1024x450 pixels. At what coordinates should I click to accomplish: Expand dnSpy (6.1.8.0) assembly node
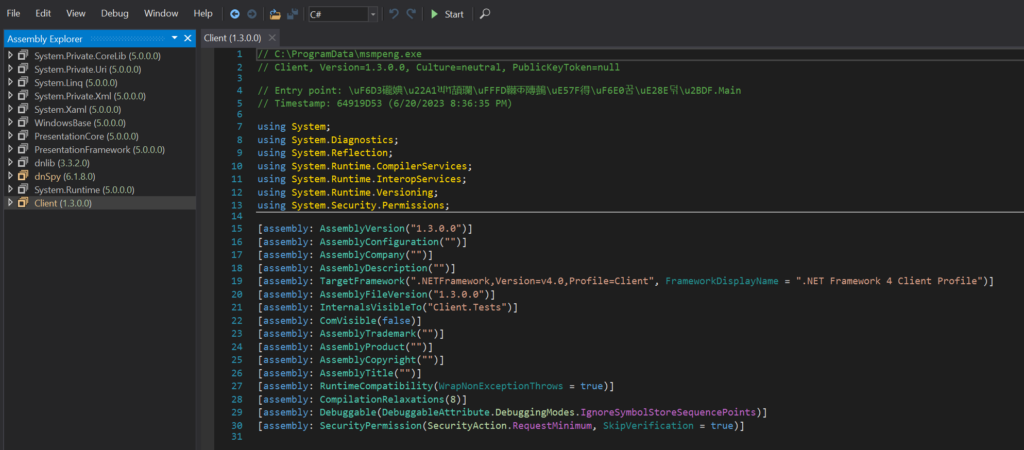pos(10,176)
